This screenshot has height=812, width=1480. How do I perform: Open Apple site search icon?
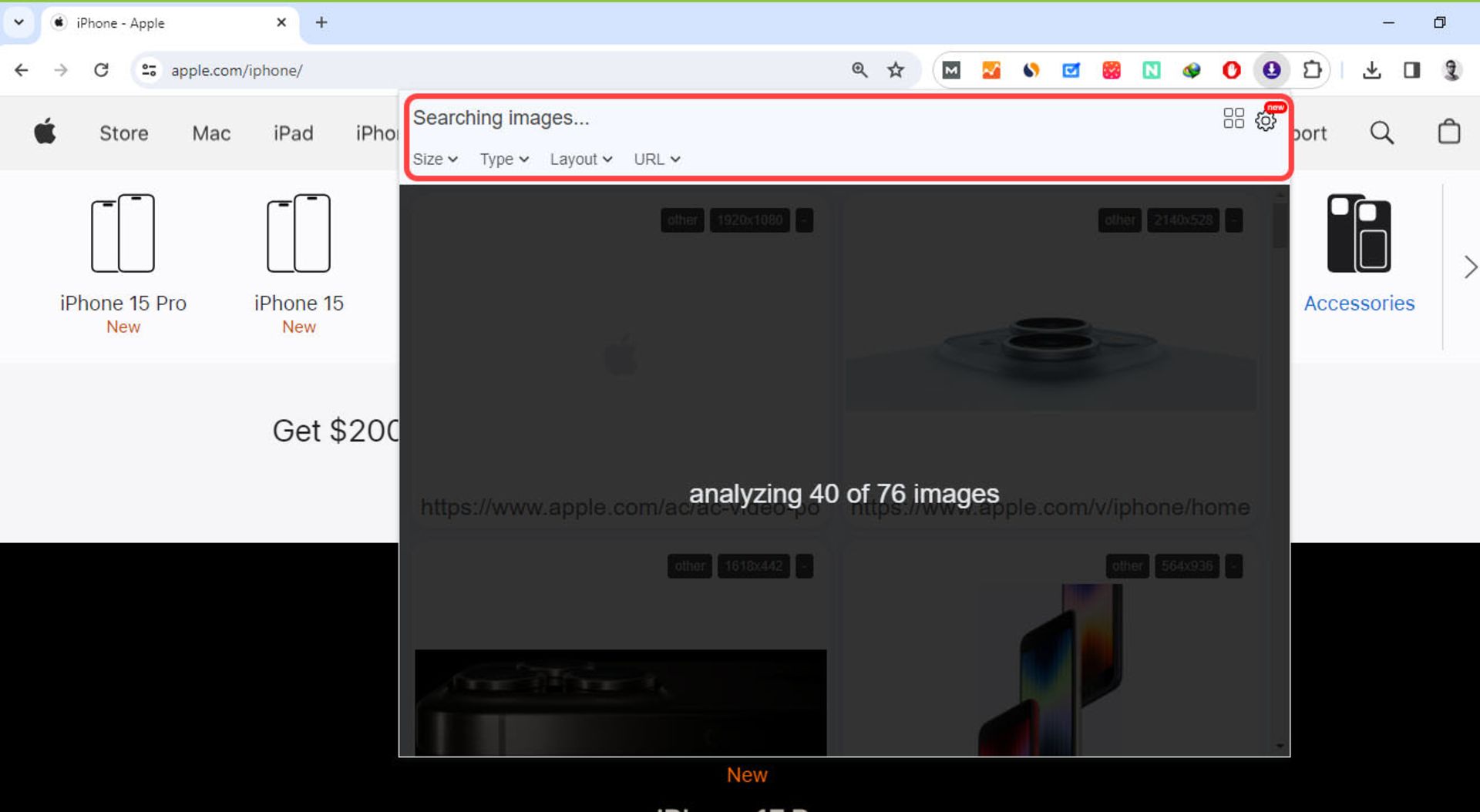(1381, 133)
